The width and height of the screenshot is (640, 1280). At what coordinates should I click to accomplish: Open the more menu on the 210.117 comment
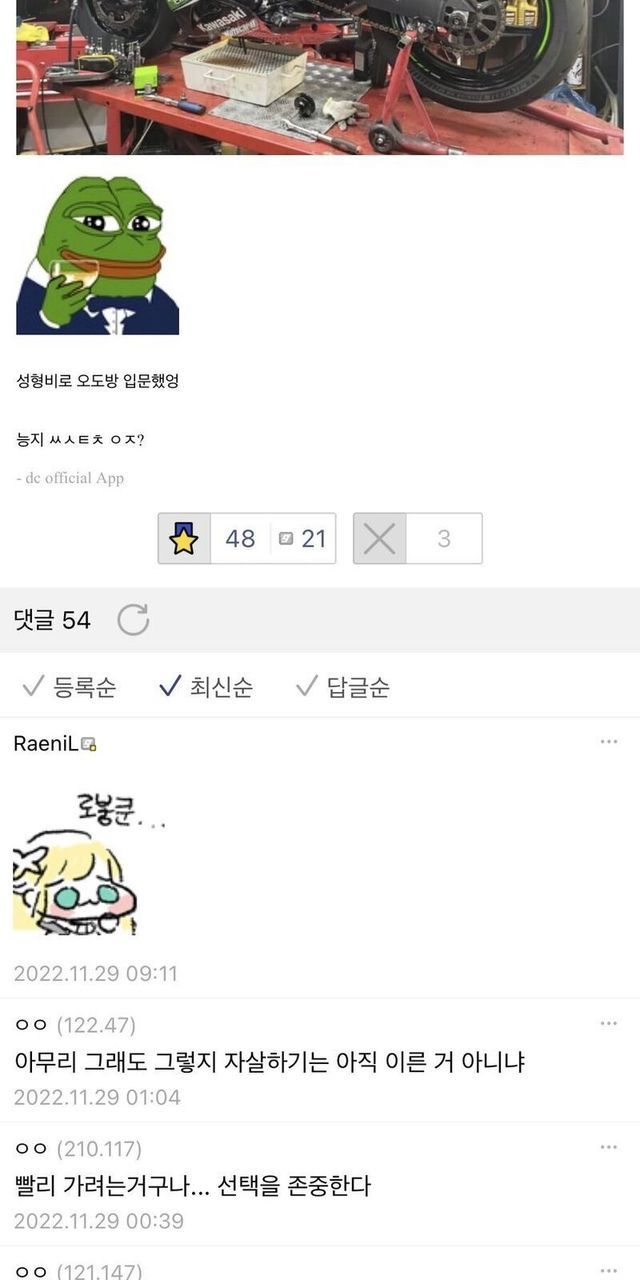click(x=609, y=1148)
